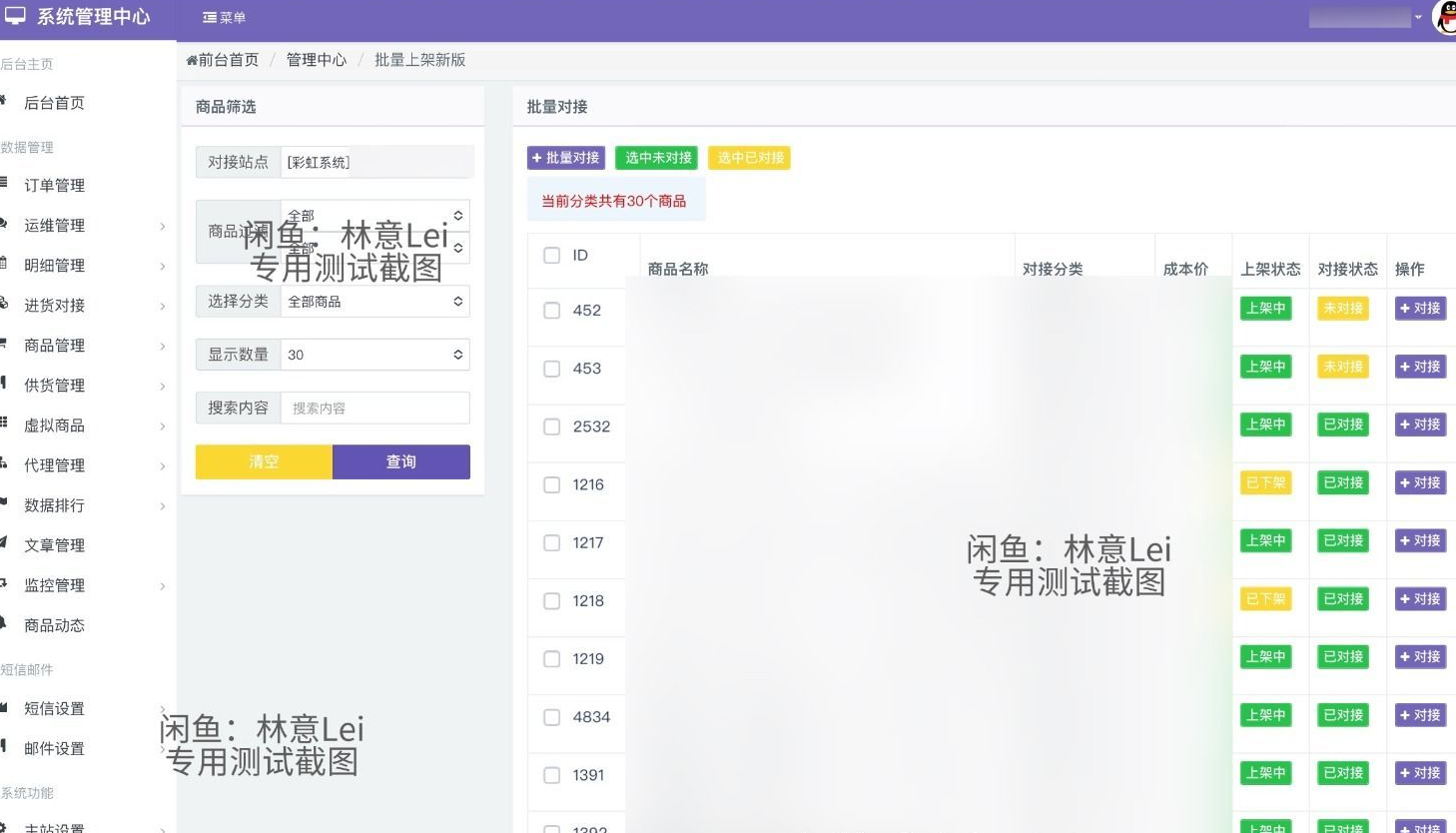Image resolution: width=1456 pixels, height=833 pixels.
Task: Click the 批量对接 button
Action: coord(565,157)
